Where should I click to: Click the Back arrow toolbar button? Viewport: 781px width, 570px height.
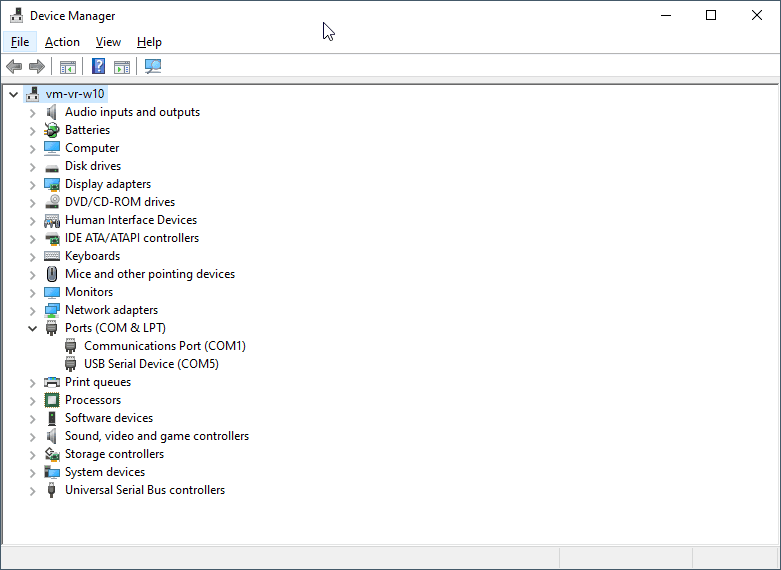pos(14,67)
